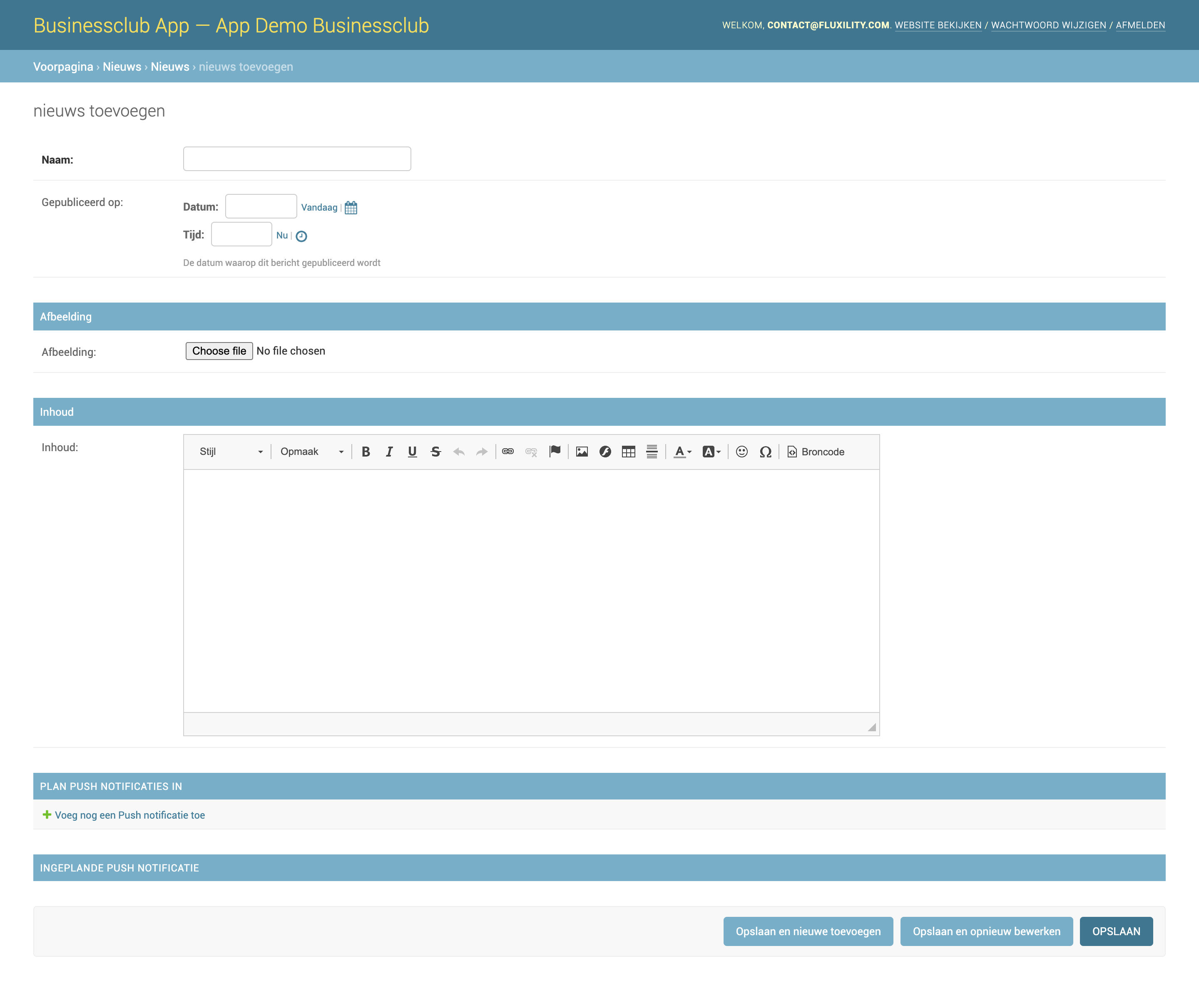The height and width of the screenshot is (1008, 1199).
Task: Open the smiley emoticon picker
Action: tap(742, 452)
